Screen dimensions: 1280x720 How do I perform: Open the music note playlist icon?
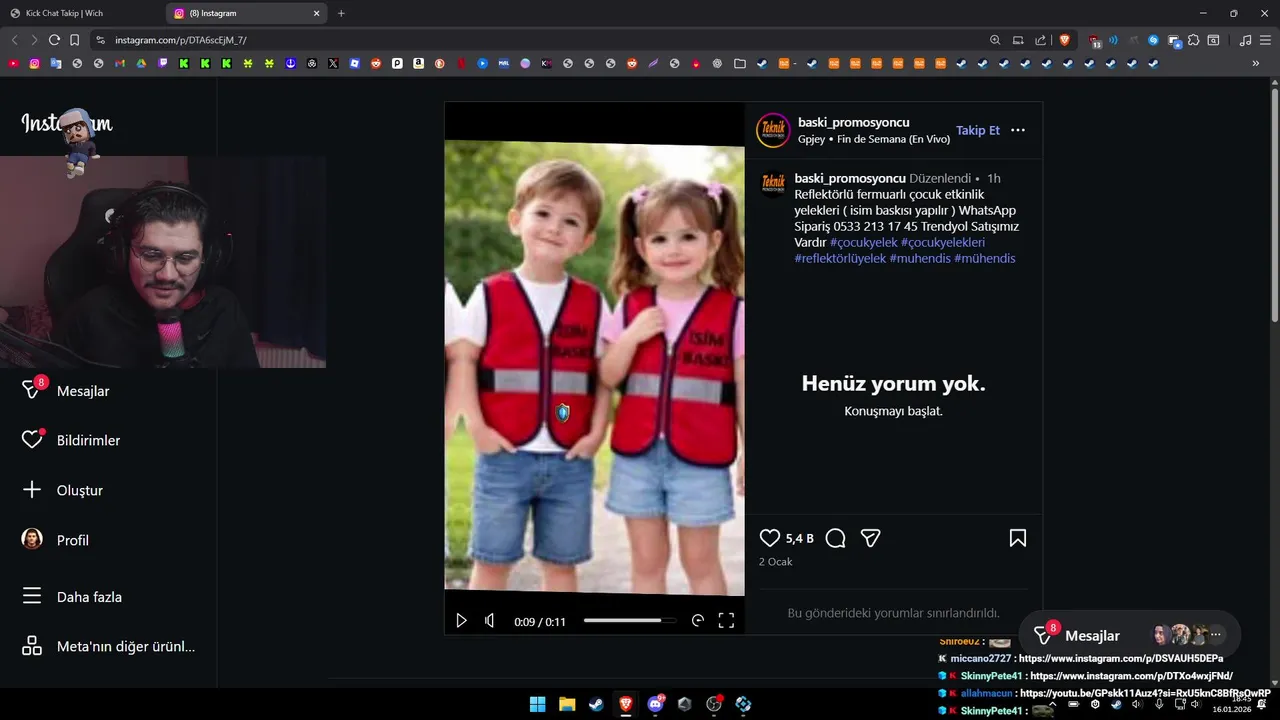(1245, 40)
